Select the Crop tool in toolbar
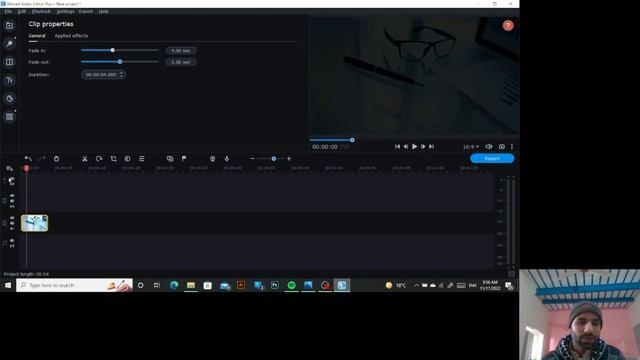Screen dimensions: 640x360 [113, 159]
